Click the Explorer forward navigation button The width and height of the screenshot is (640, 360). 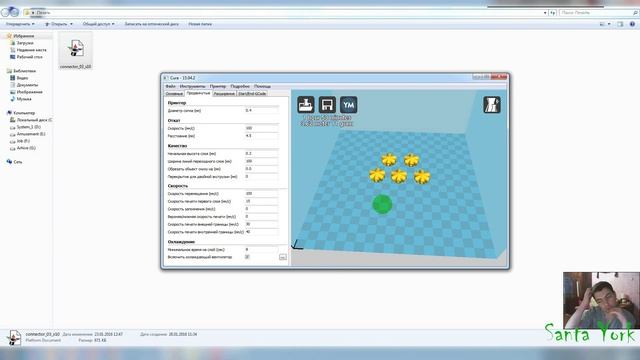pos(14,12)
